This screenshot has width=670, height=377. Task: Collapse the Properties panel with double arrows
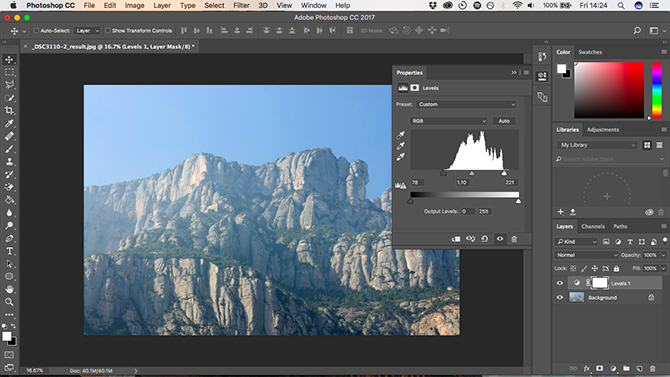pos(514,73)
